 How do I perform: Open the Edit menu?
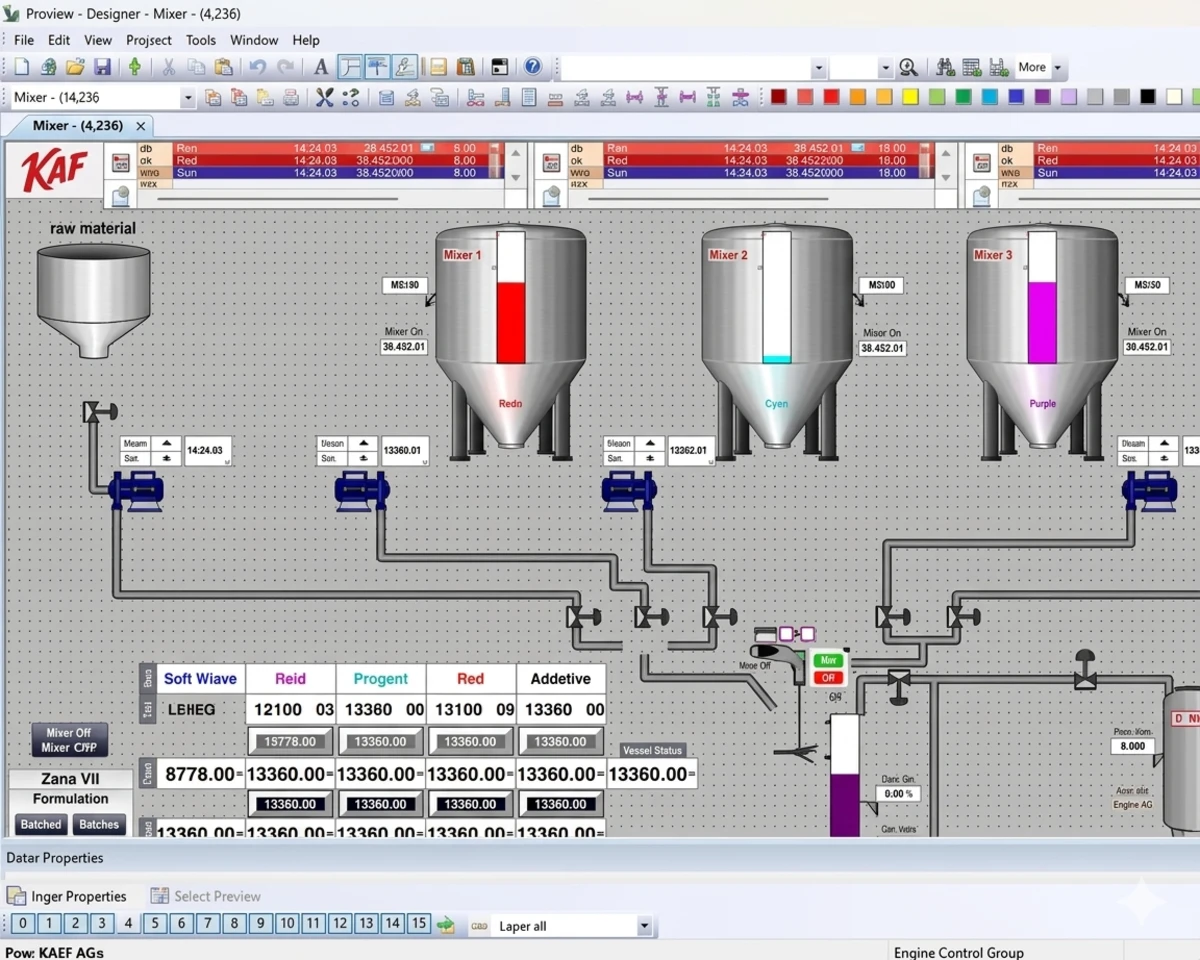coord(59,40)
